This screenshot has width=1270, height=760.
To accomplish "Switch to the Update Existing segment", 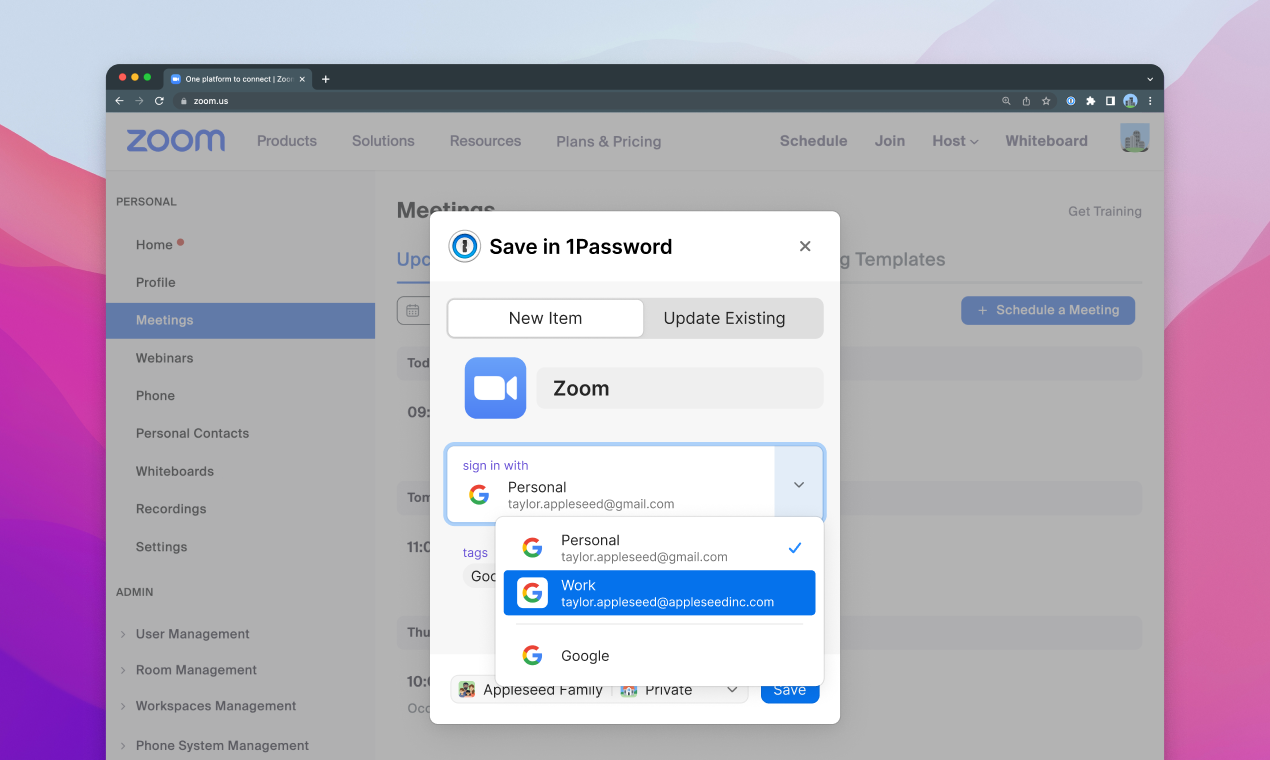I will [724, 318].
